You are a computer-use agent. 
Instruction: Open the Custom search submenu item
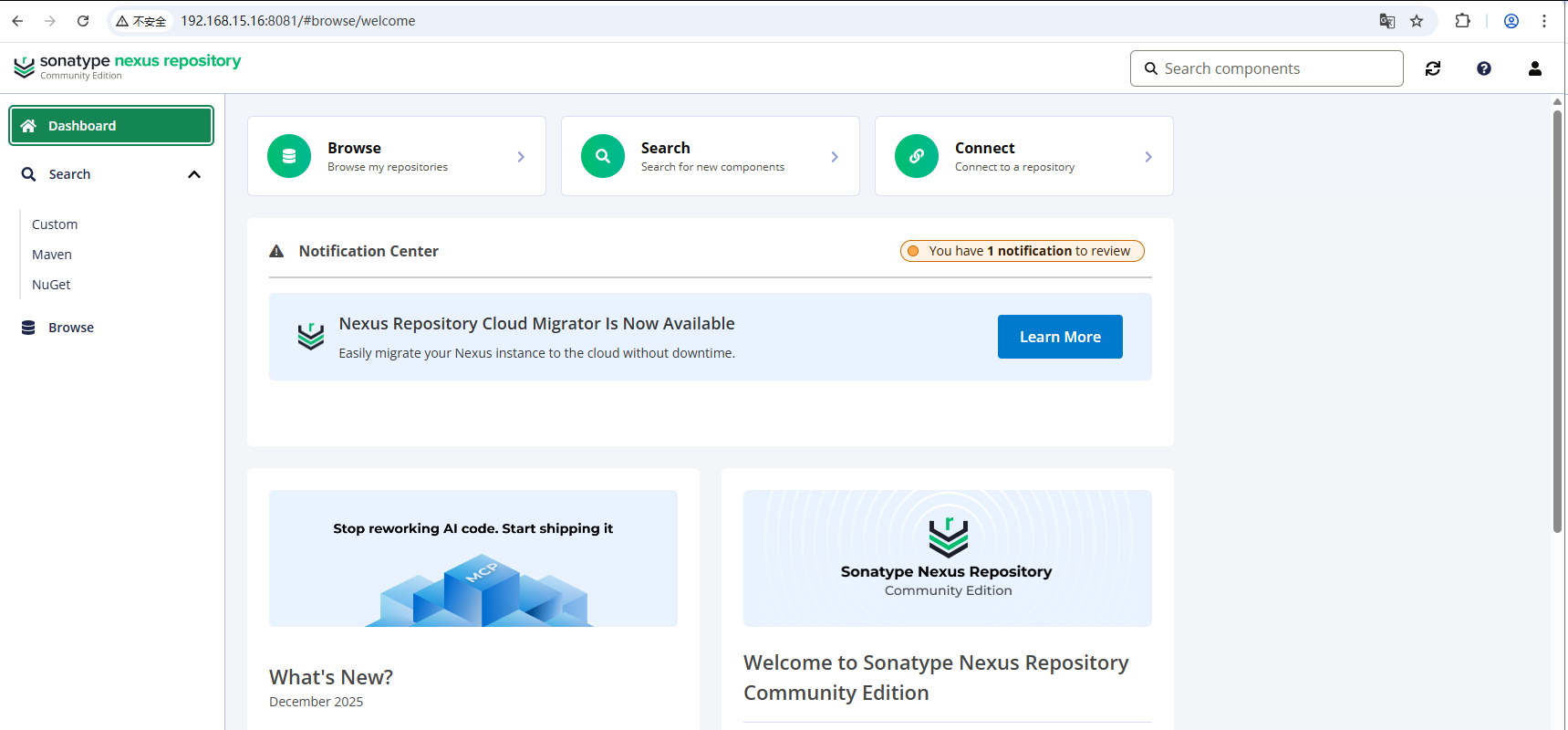click(55, 224)
